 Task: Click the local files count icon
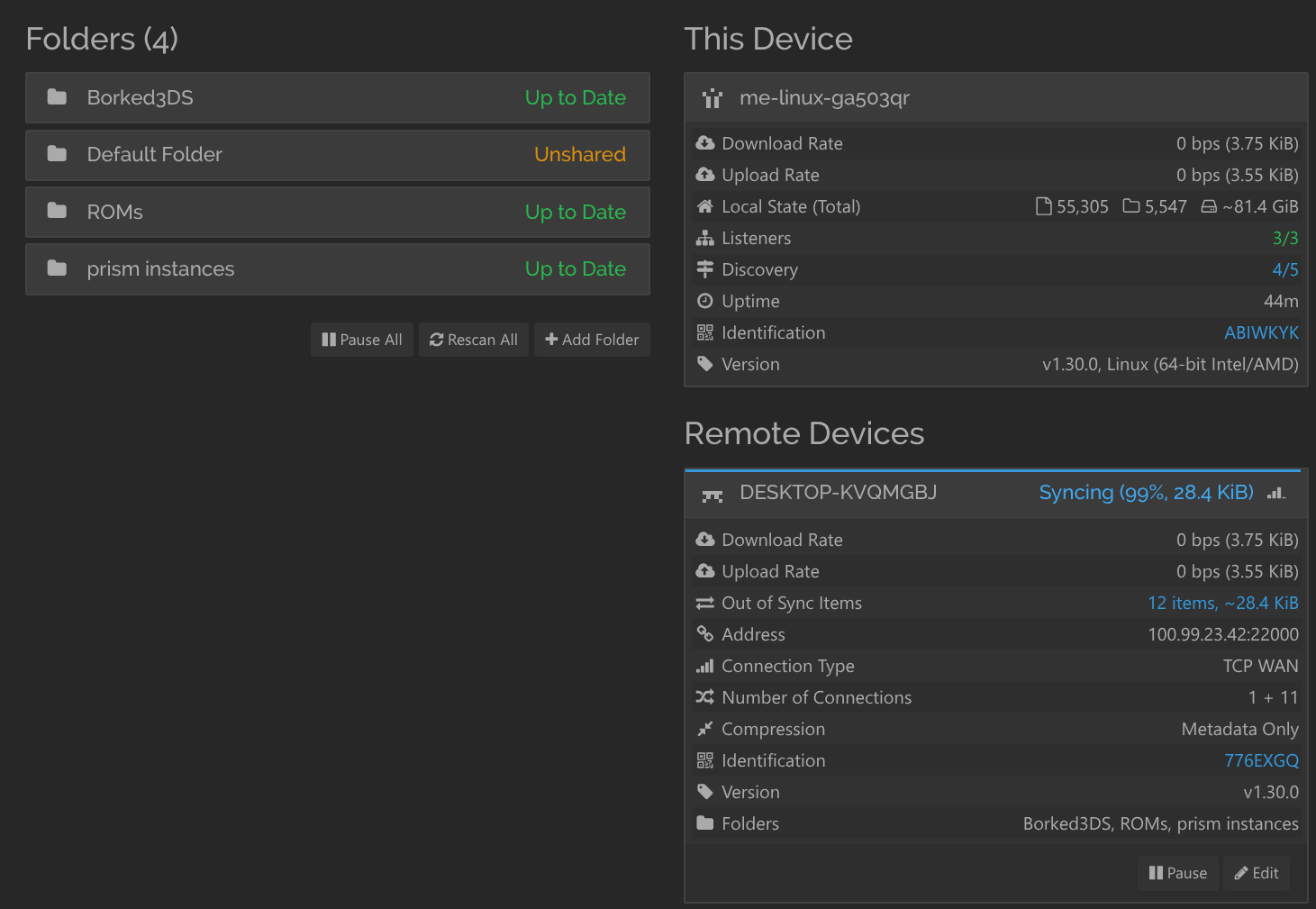[x=1044, y=206]
